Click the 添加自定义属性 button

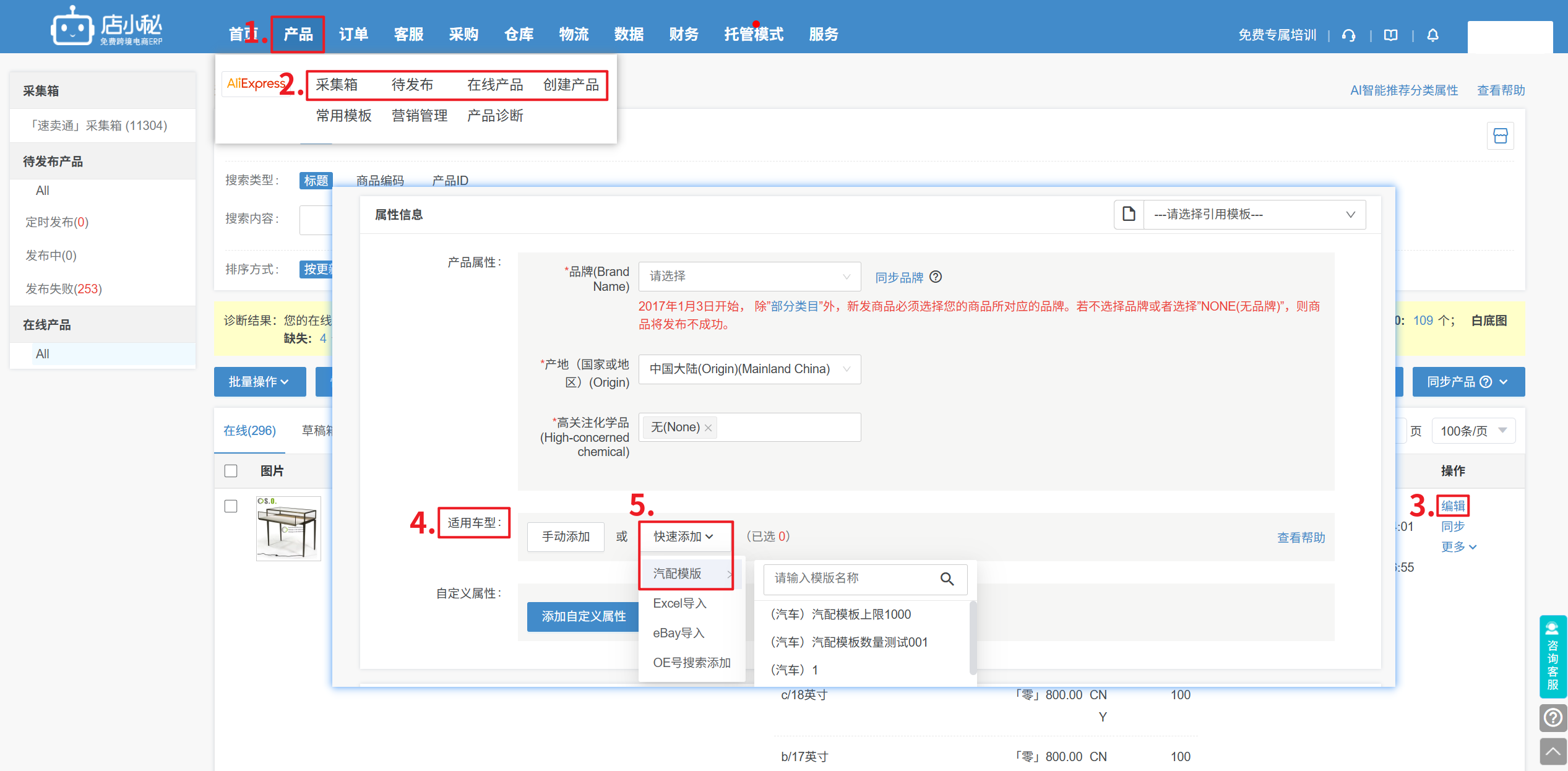583,616
